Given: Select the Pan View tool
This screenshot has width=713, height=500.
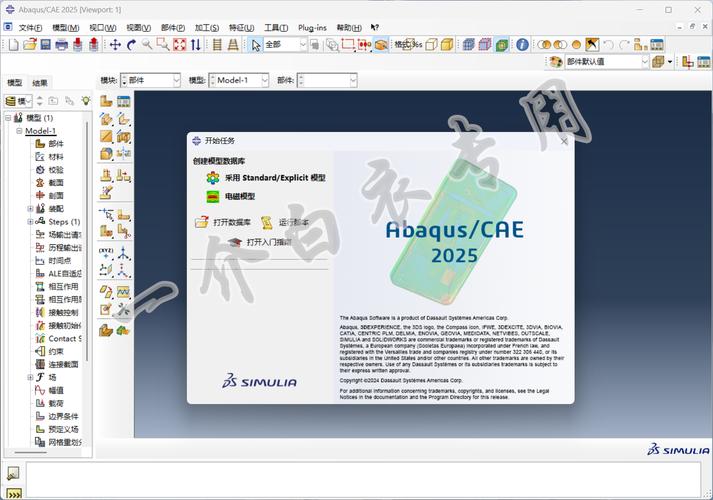Looking at the screenshot, I should (x=115, y=45).
